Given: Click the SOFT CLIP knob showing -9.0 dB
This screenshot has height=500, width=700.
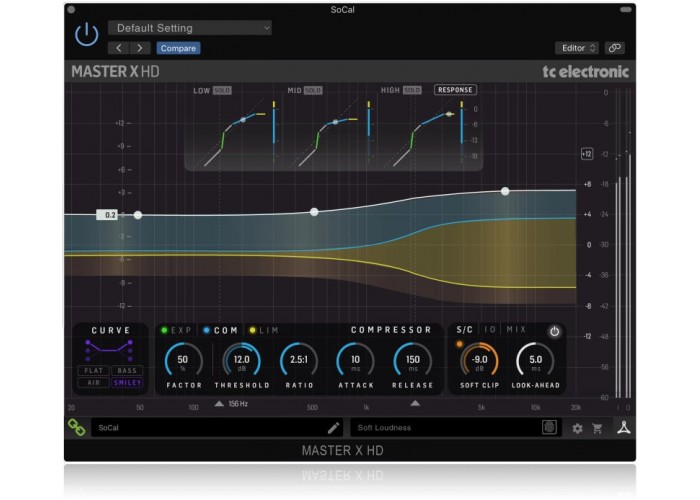Looking at the screenshot, I should (x=479, y=361).
